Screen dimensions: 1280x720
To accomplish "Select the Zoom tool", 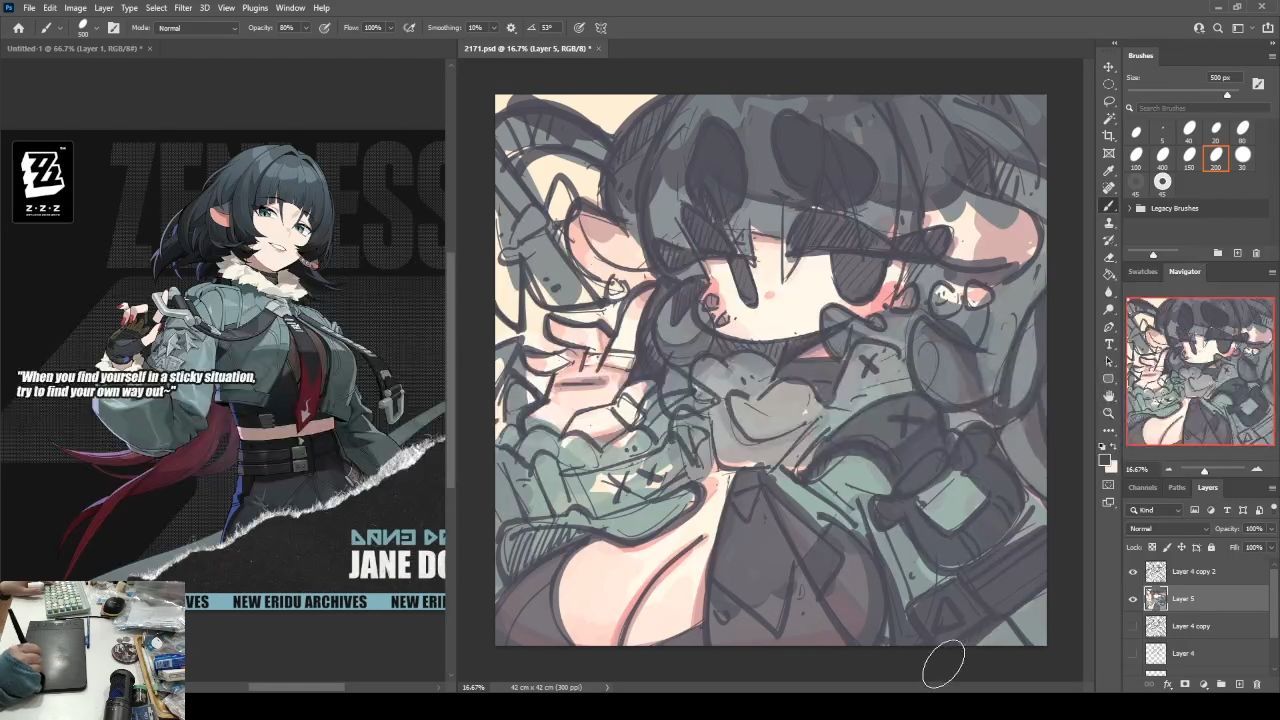I will tap(1109, 413).
